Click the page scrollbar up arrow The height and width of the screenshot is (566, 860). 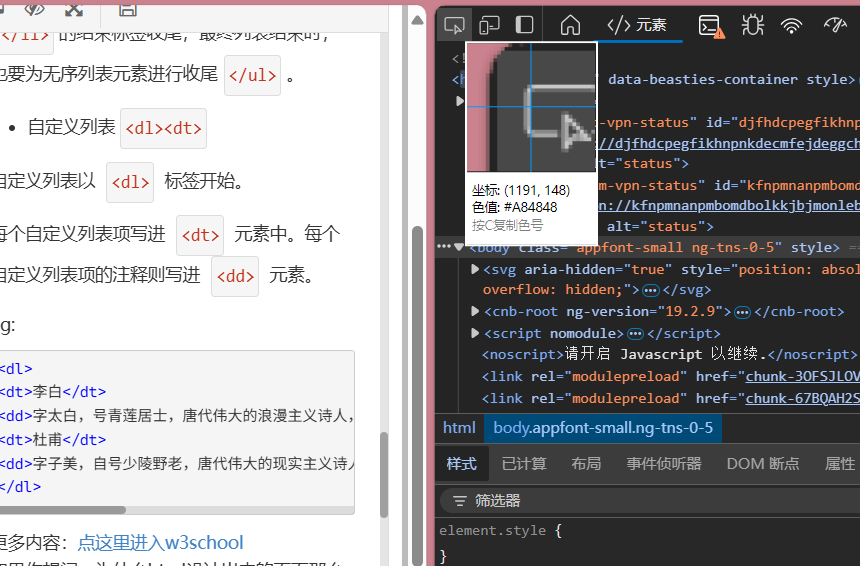[417, 20]
